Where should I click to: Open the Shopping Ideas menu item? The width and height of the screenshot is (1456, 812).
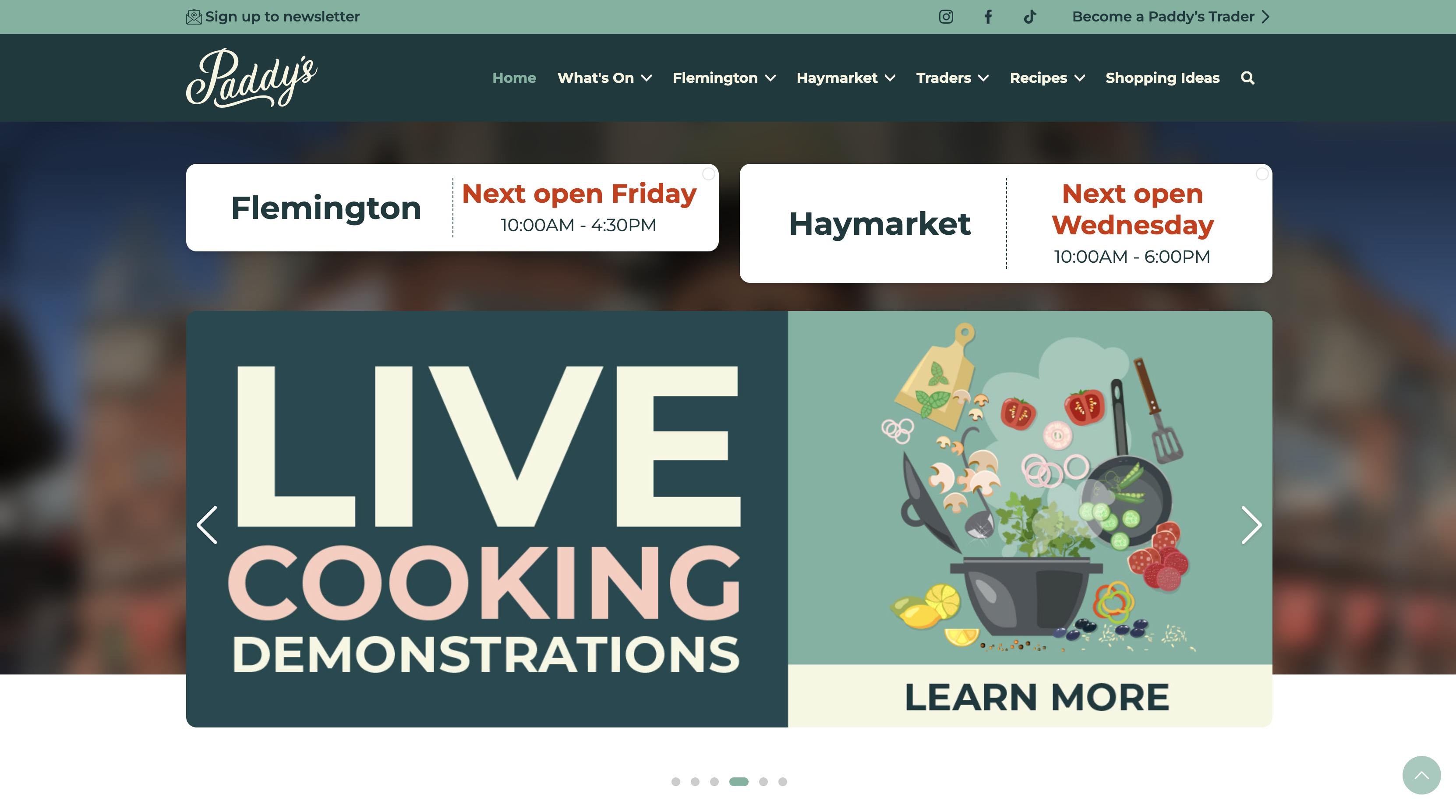coord(1162,78)
